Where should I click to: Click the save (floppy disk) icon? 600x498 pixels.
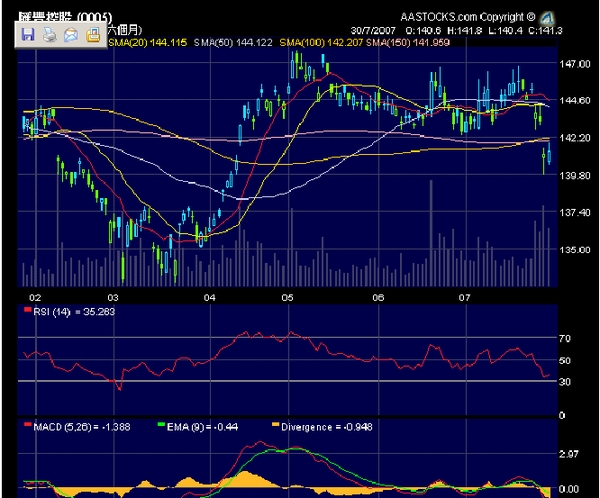28,35
